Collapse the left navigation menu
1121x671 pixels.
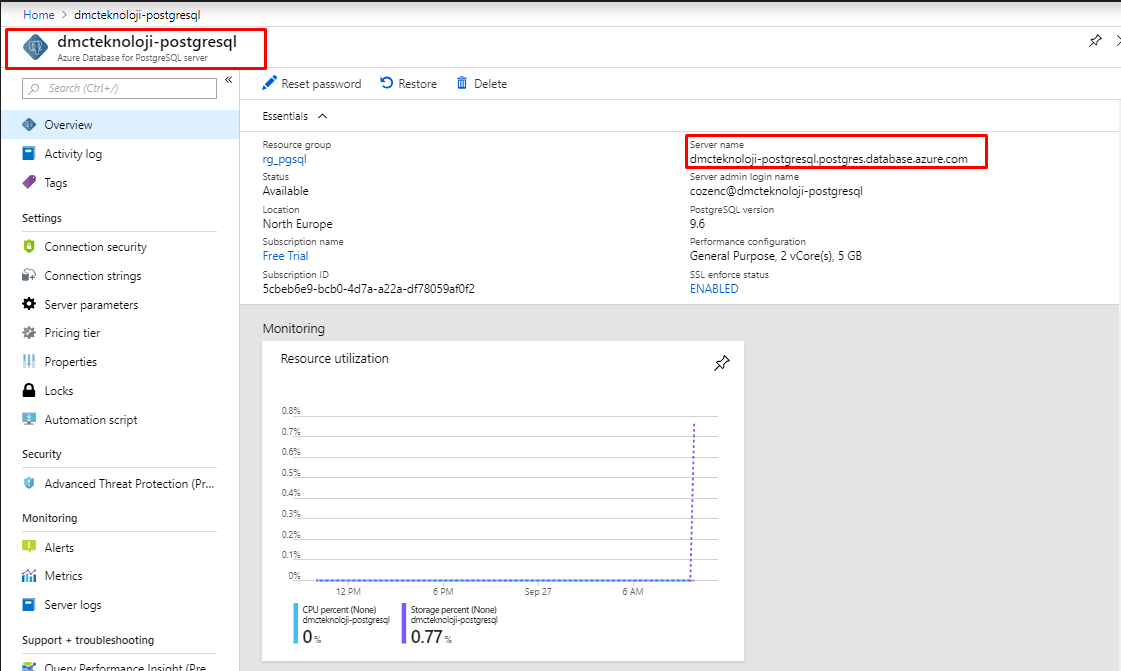tap(229, 80)
